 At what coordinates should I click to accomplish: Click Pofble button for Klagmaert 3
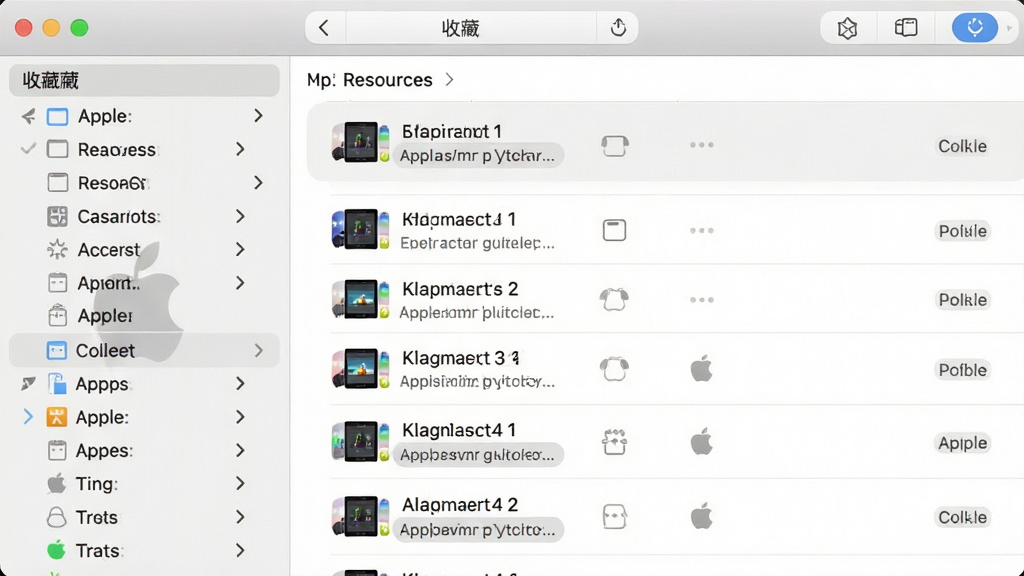[x=962, y=370]
